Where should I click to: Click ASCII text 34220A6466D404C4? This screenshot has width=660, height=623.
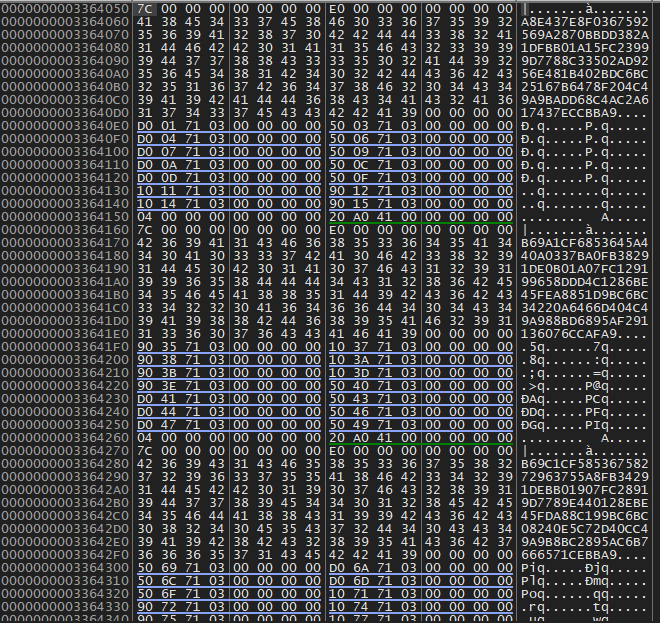point(585,308)
